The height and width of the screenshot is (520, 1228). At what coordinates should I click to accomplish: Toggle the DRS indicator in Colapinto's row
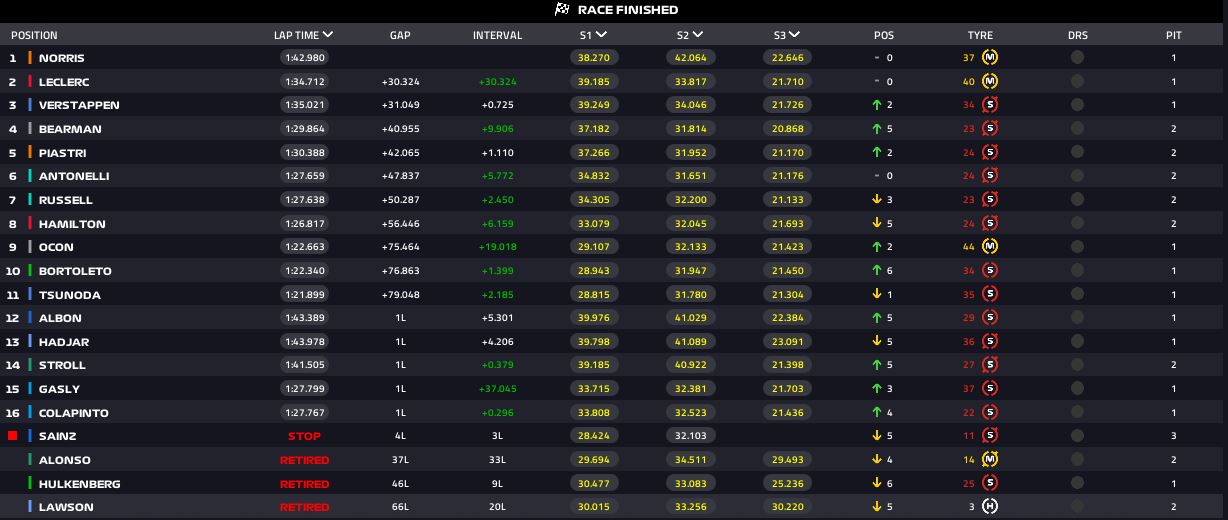coord(1077,413)
